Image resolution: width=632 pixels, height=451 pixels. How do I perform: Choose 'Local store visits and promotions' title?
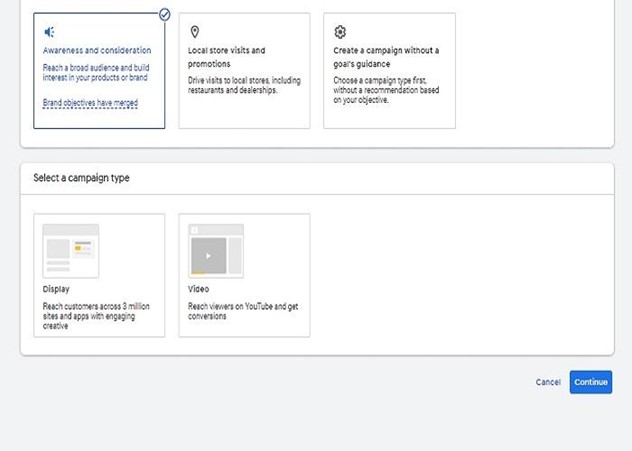(x=226, y=56)
